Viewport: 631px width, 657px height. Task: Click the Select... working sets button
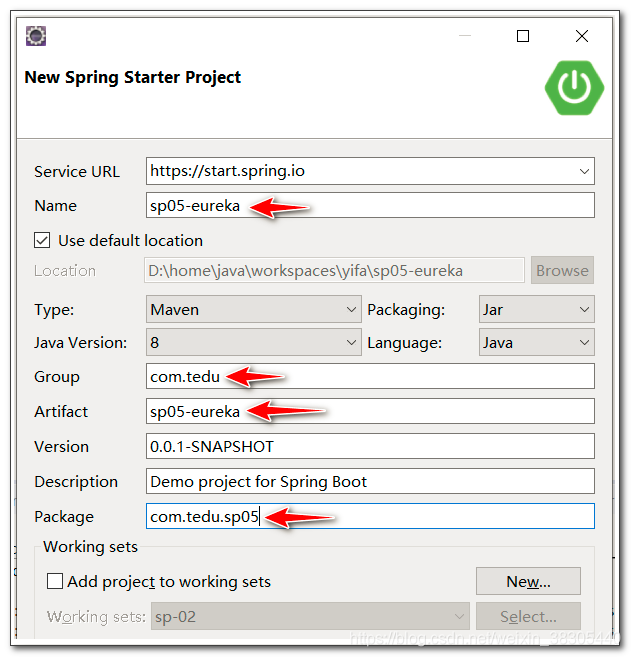(528, 616)
